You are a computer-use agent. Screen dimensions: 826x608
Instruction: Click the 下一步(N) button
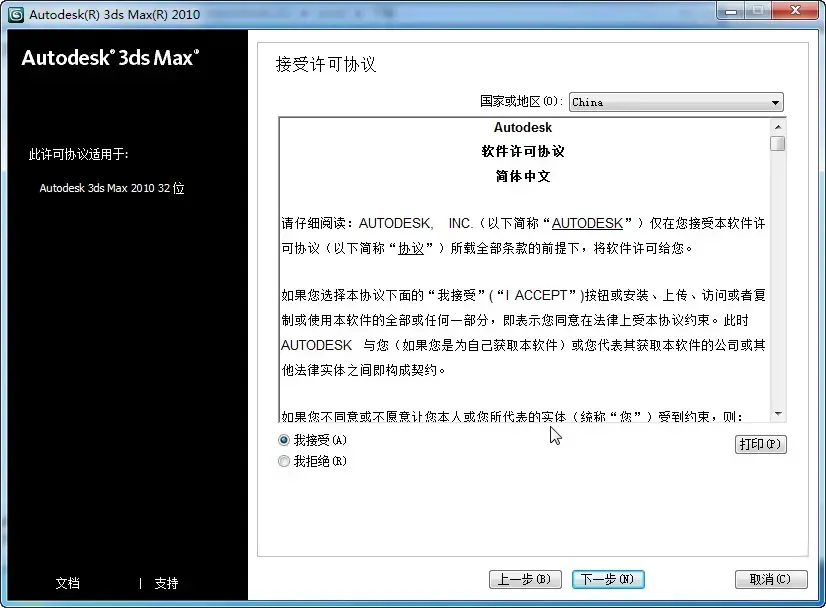click(608, 580)
